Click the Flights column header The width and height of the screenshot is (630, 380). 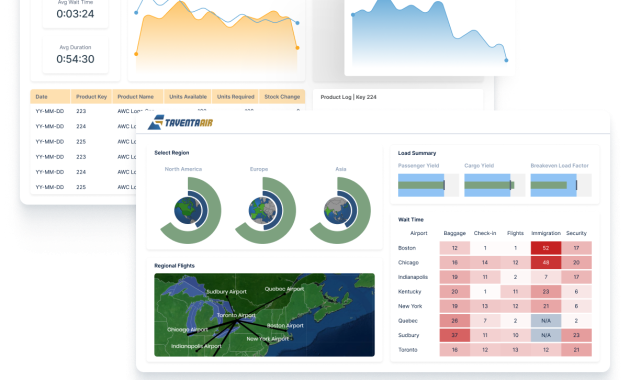pyautogui.click(x=515, y=233)
